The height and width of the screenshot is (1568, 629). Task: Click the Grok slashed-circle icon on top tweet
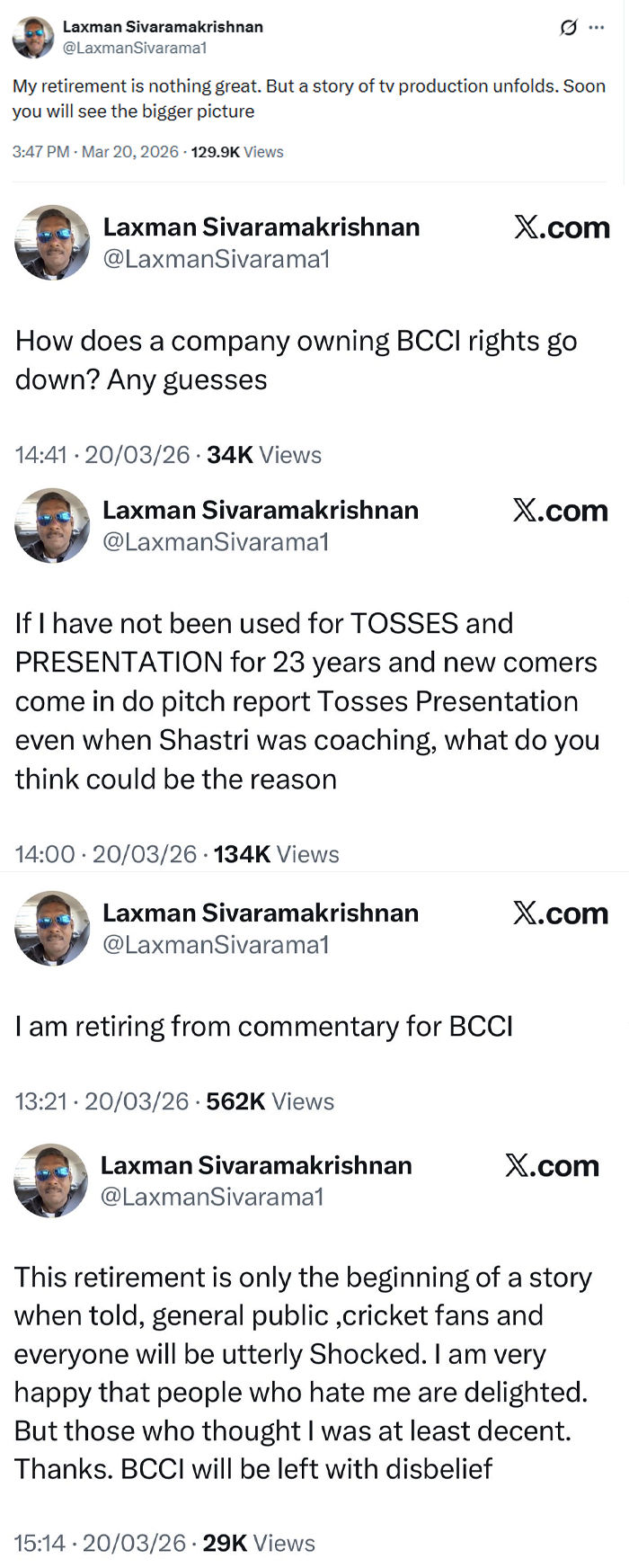click(x=568, y=28)
